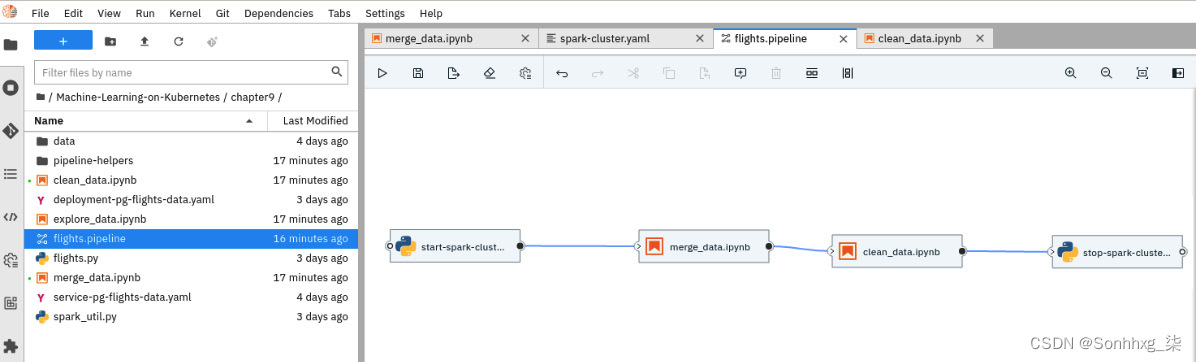The height and width of the screenshot is (362, 1196).
Task: Open the Kernel menu
Action: click(185, 14)
